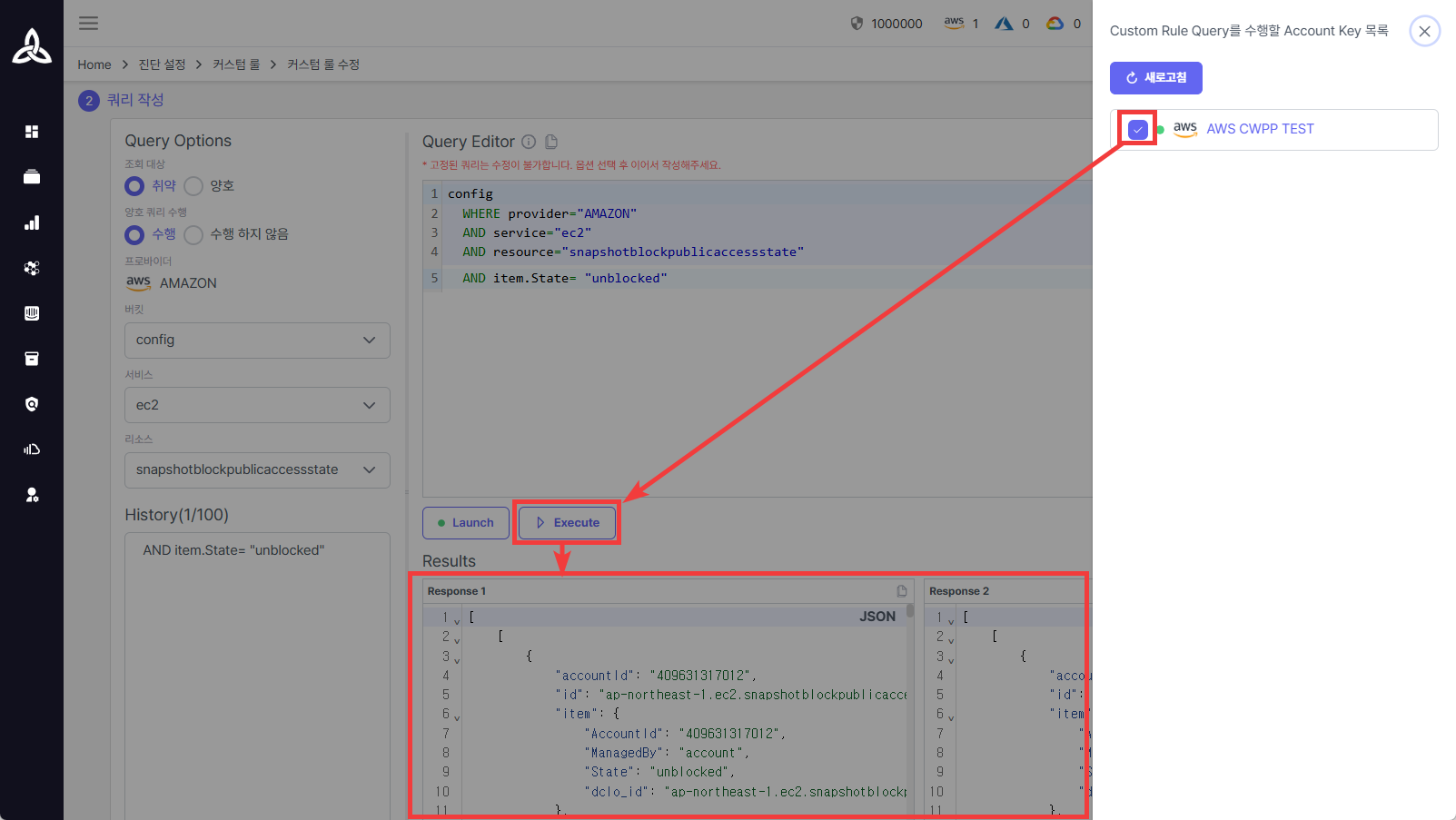Click the Query Editor info icon
This screenshot has height=820, width=1456.
[529, 142]
